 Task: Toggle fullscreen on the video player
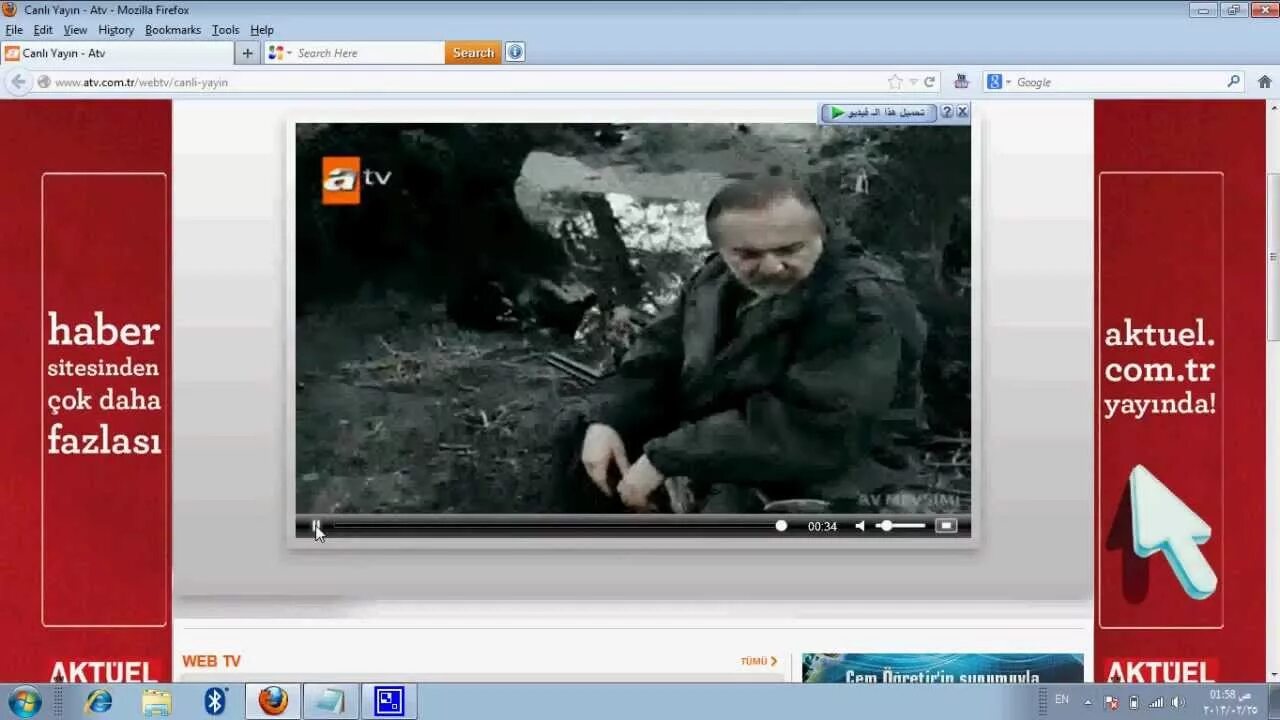coord(946,526)
